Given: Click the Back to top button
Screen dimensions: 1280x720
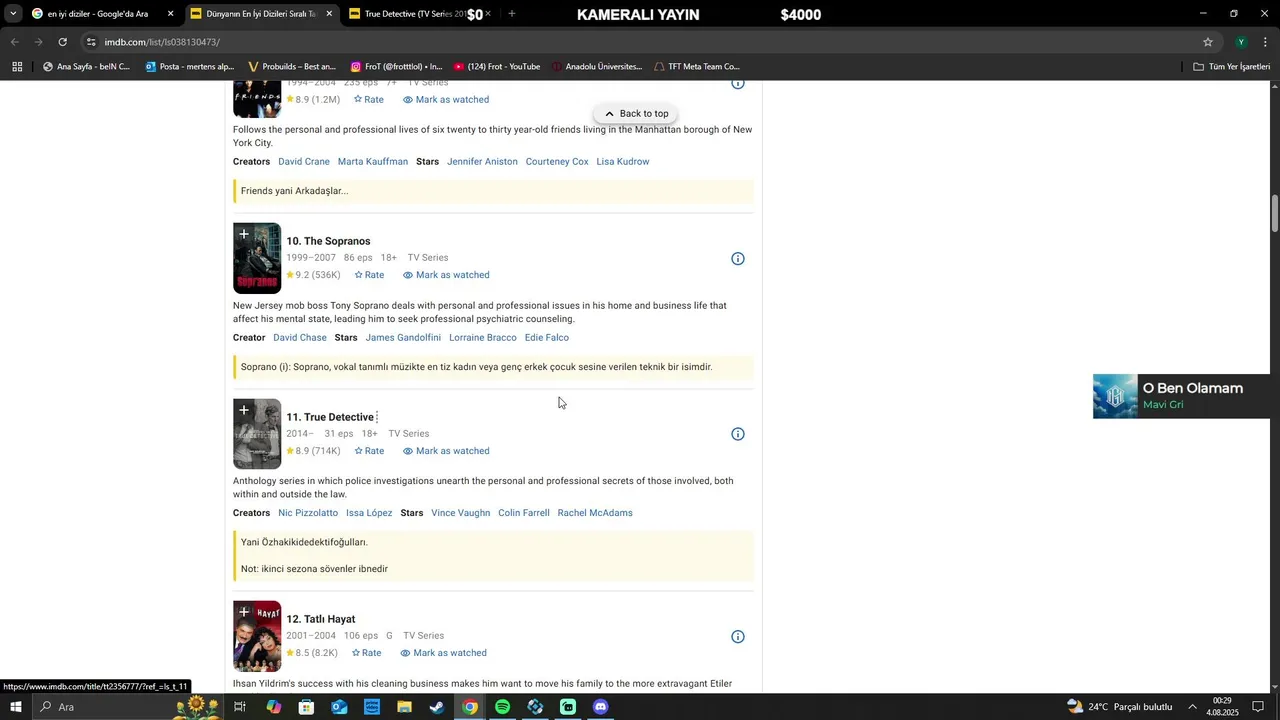Looking at the screenshot, I should [x=636, y=113].
